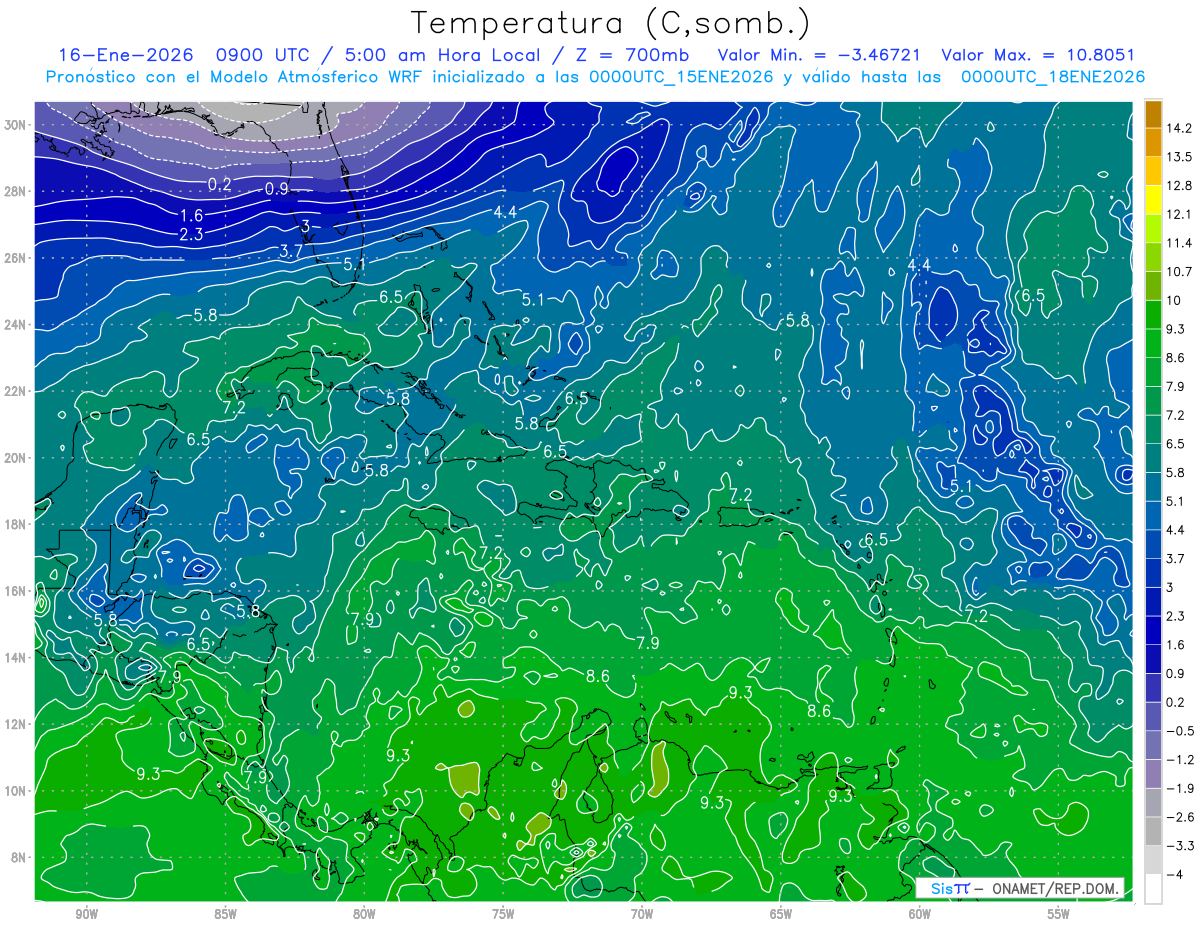Click the longitude axis label "85W"
The image size is (1200, 927).
click(225, 914)
